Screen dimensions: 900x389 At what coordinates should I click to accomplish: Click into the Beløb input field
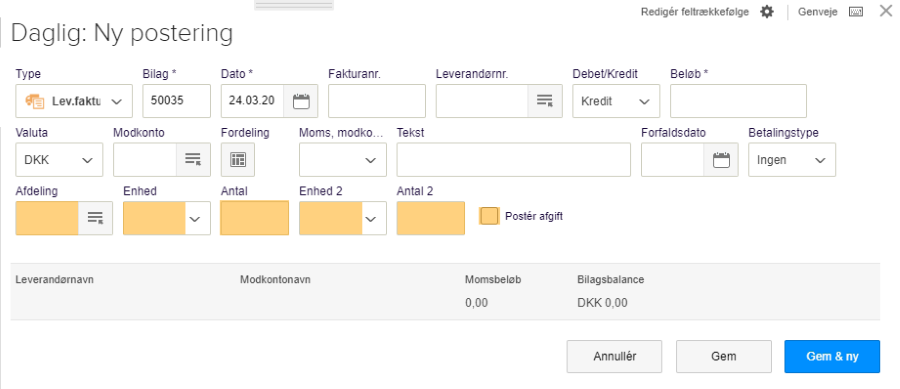[738, 101]
